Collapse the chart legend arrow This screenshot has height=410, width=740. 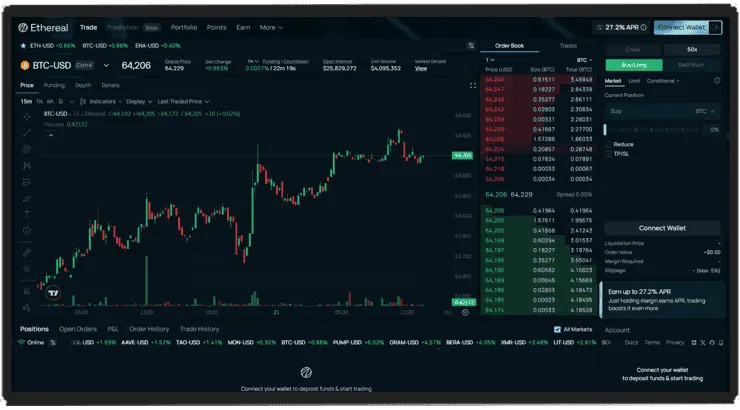50,135
